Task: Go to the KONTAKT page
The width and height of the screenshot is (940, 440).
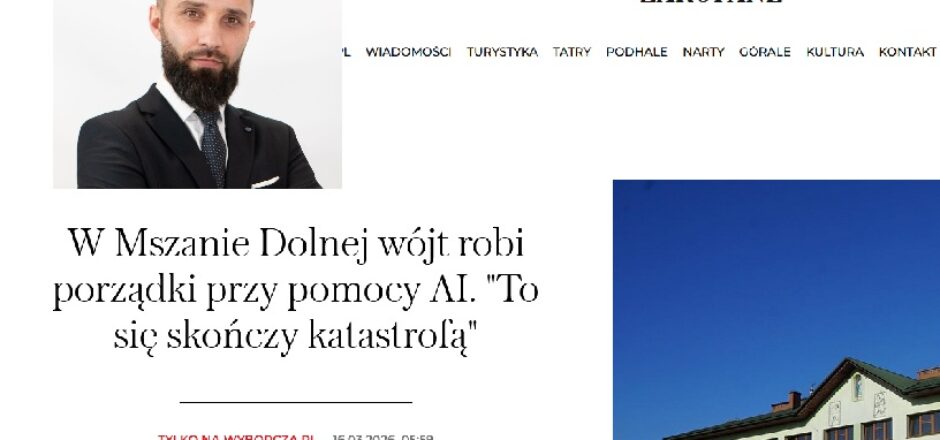Action: (907, 52)
